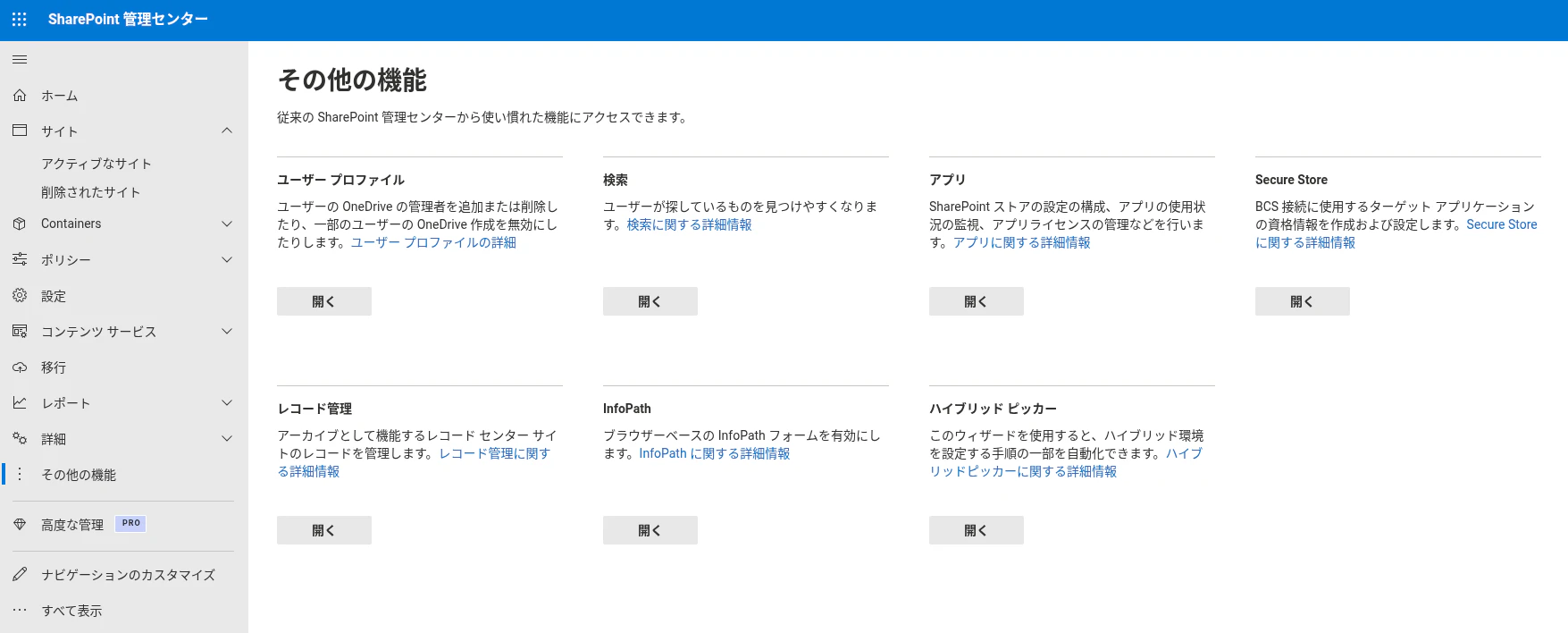1568x633 pixels.
Task: Open ユーザー プロファイル with 開く button
Action: 324,301
